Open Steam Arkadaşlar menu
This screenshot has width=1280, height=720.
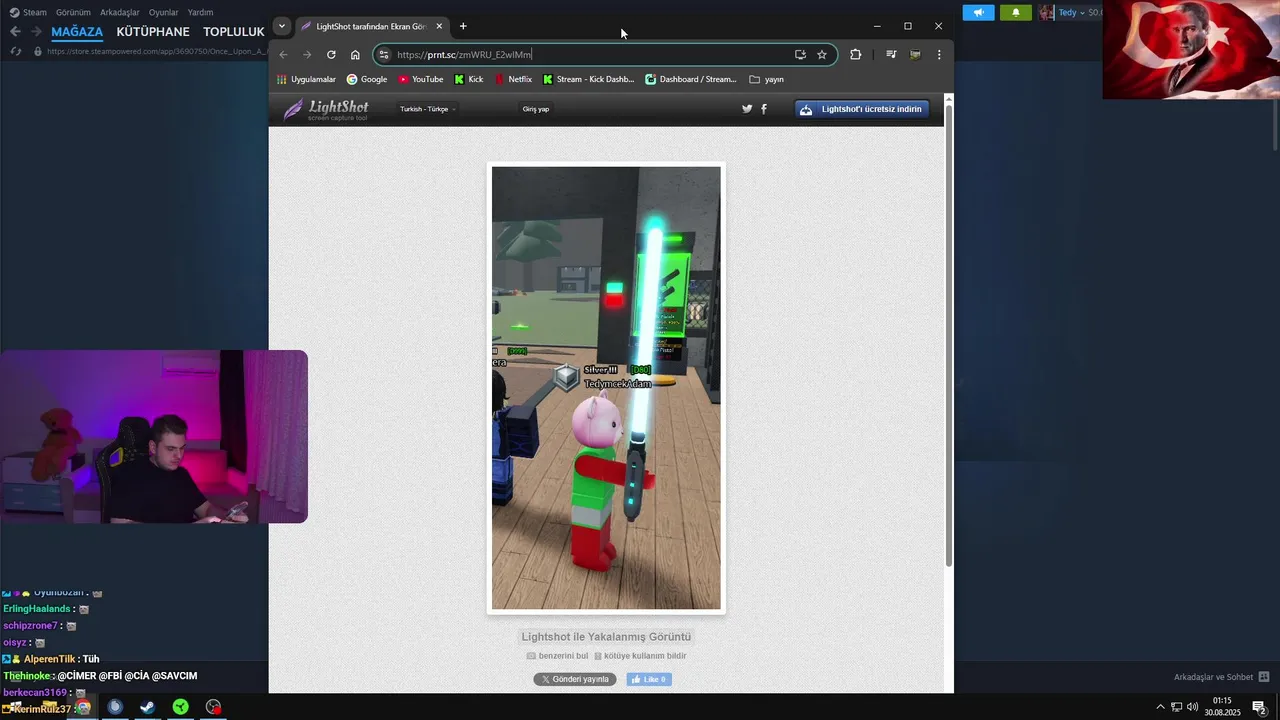tap(120, 13)
